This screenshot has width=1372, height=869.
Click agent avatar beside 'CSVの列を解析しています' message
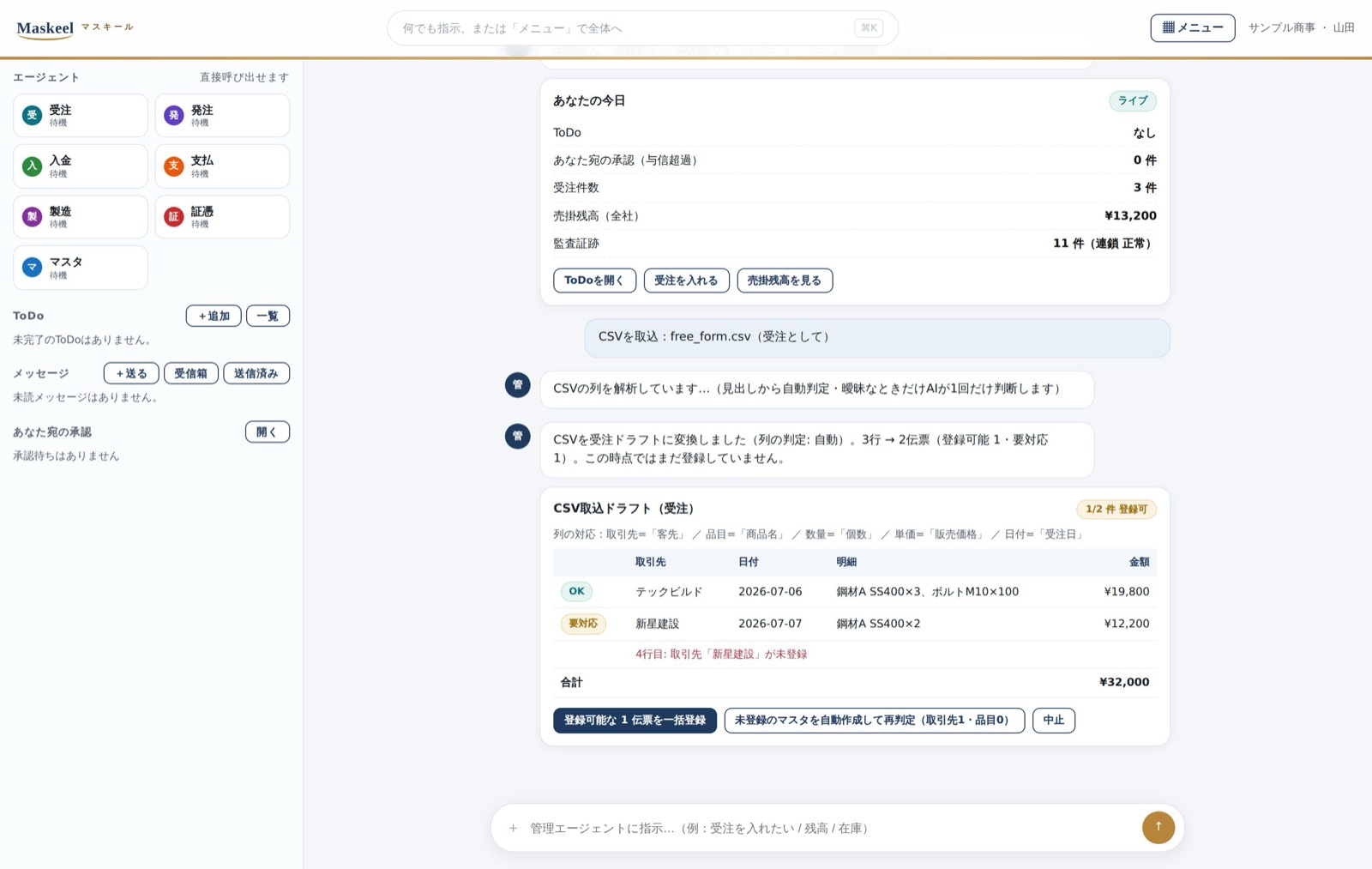517,384
